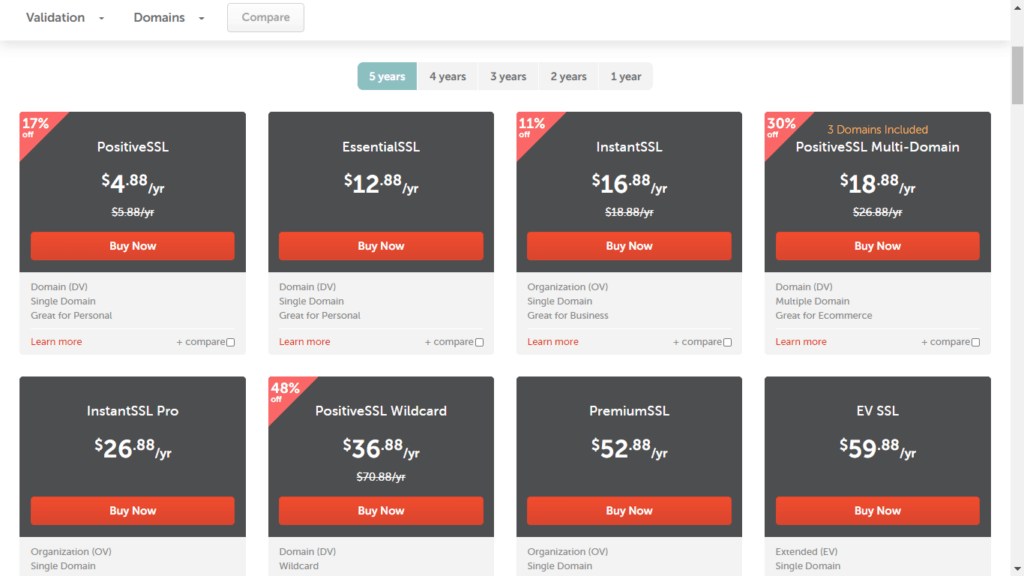Enable compare checkbox for EssentialSSL
Image resolution: width=1024 pixels, height=576 pixels.
click(479, 343)
